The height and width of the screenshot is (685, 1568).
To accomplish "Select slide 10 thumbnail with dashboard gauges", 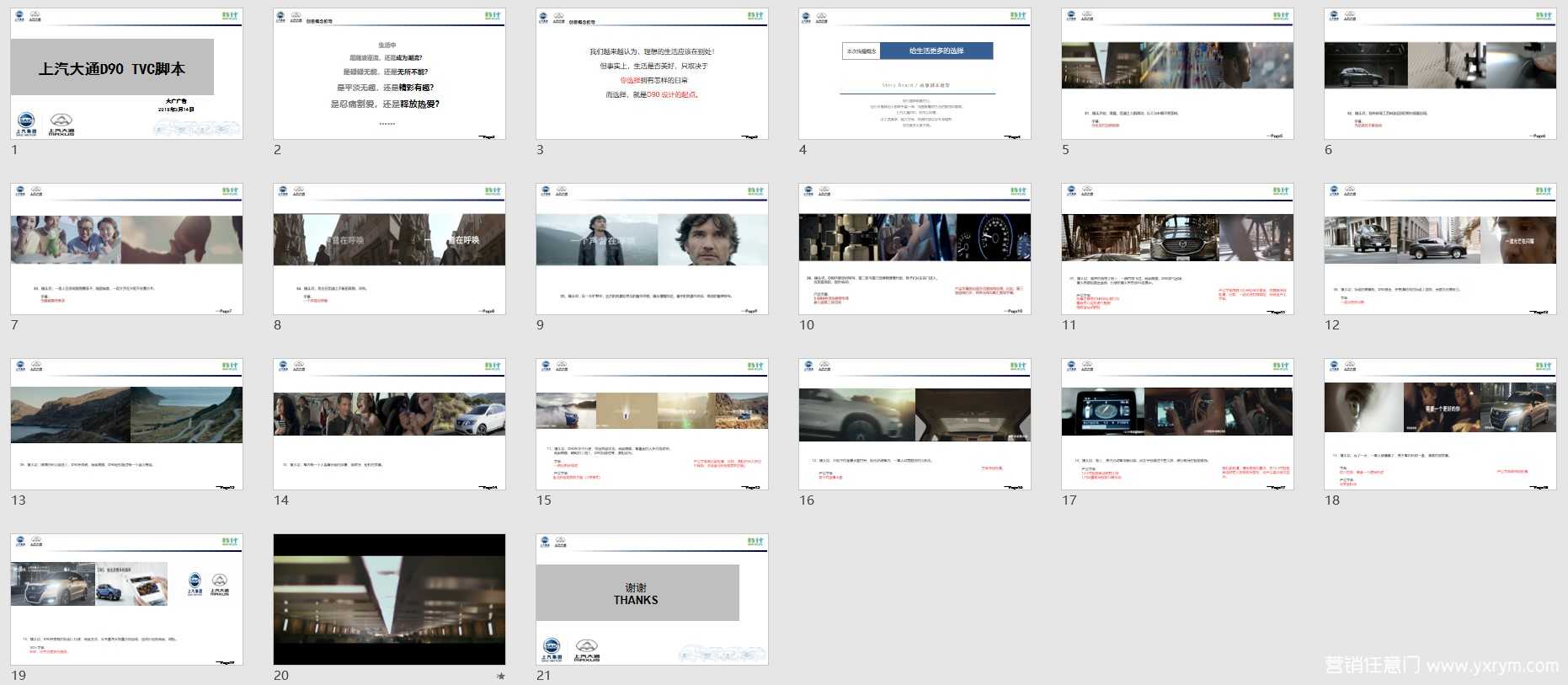I will (915, 249).
